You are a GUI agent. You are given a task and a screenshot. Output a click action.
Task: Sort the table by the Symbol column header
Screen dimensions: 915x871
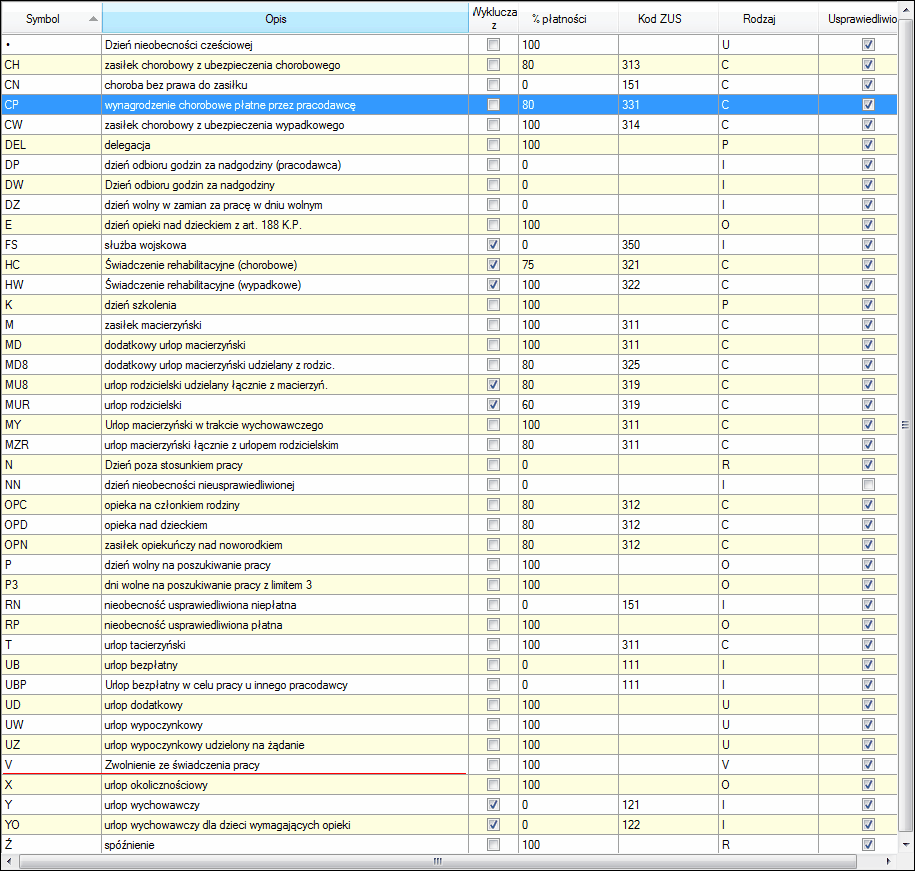[x=51, y=19]
